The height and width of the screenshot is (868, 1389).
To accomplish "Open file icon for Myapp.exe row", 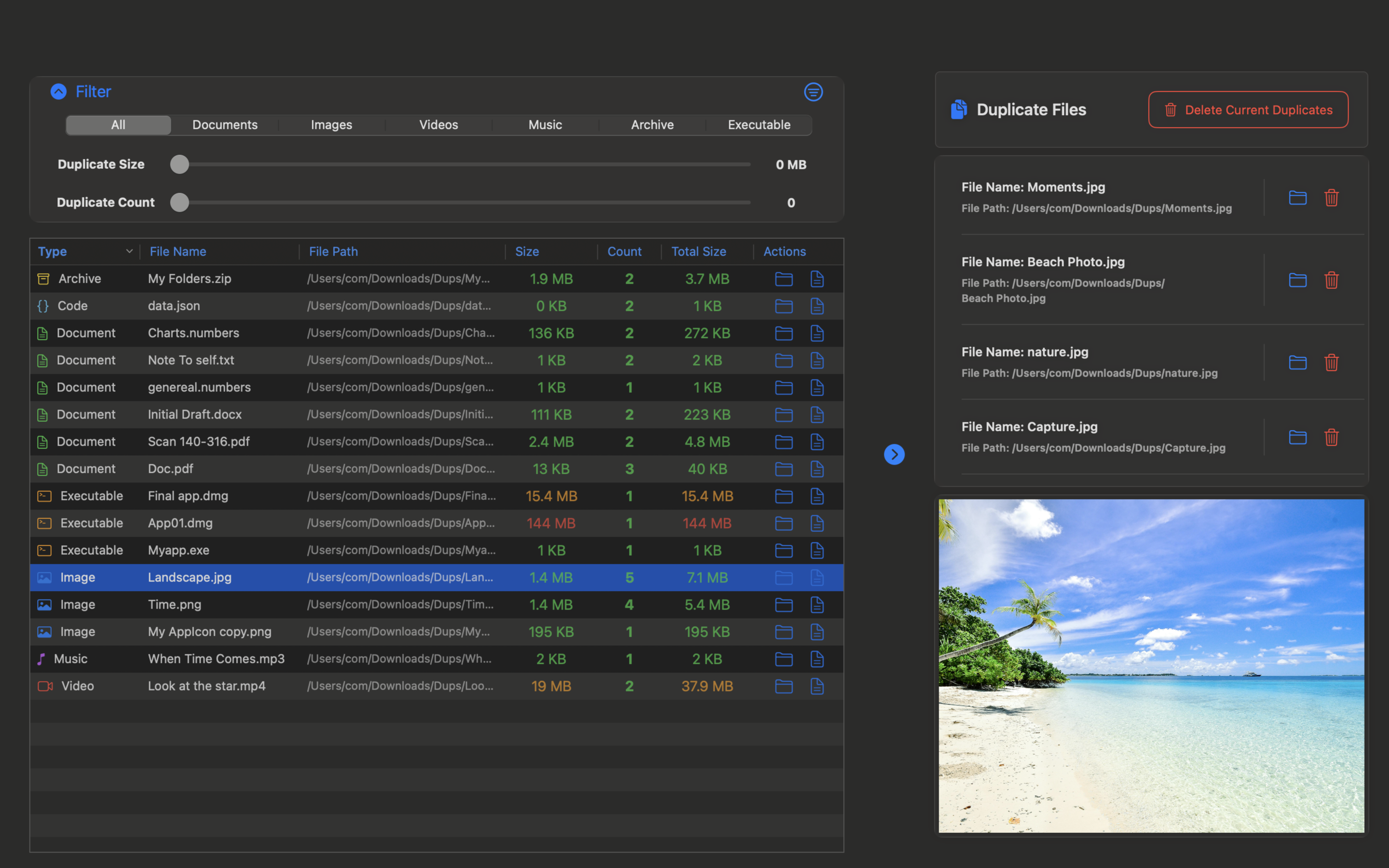I will (817, 551).
